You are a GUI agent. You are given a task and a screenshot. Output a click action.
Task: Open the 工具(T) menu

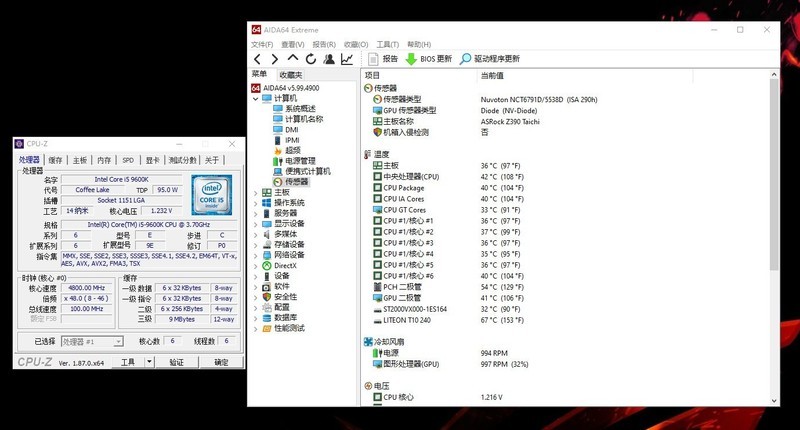tap(387, 44)
